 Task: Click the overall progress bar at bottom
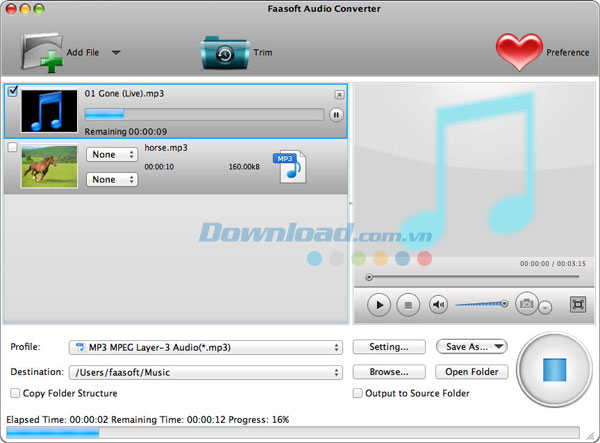click(293, 433)
